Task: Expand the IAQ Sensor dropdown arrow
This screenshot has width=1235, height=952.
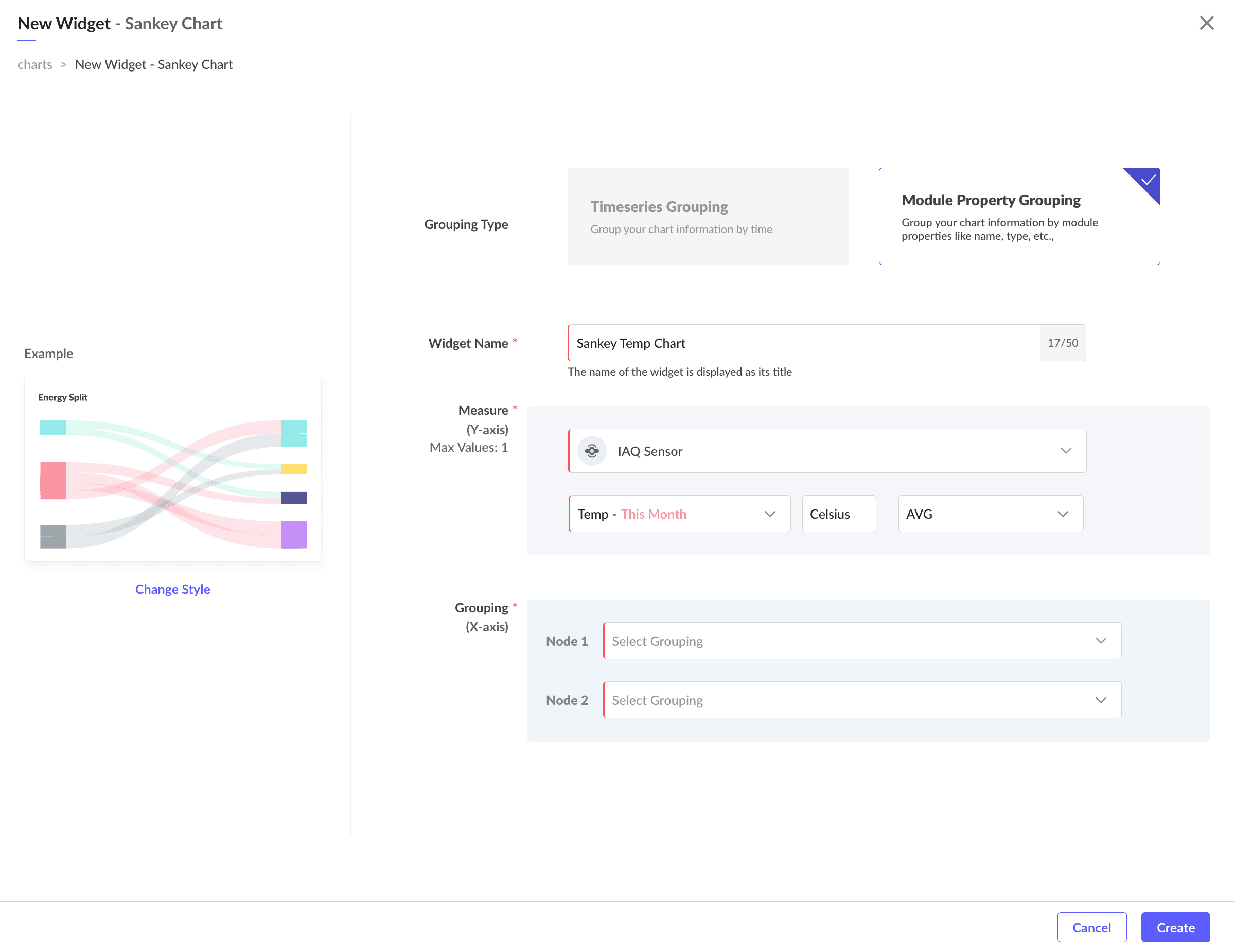Action: coord(1065,451)
